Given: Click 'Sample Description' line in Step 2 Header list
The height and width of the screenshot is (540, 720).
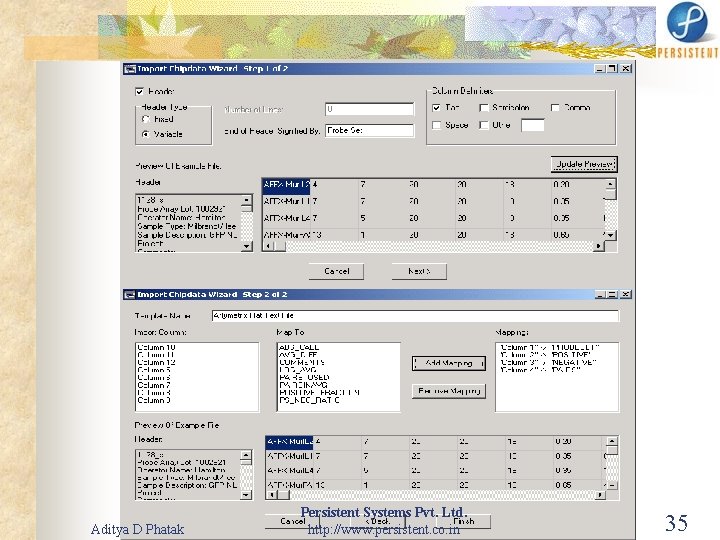Looking at the screenshot, I should pos(187,485).
